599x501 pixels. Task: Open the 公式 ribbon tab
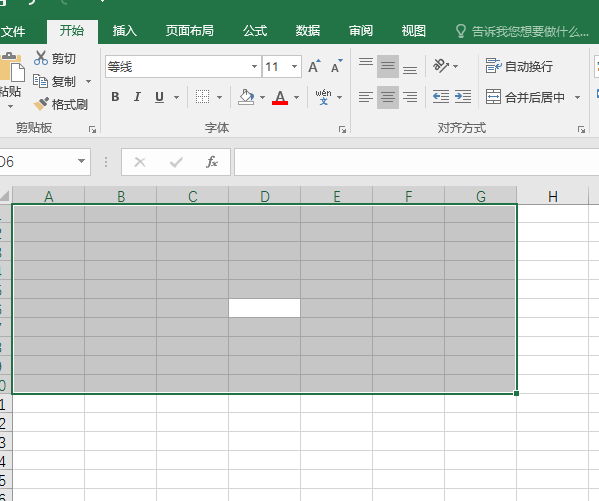click(255, 31)
